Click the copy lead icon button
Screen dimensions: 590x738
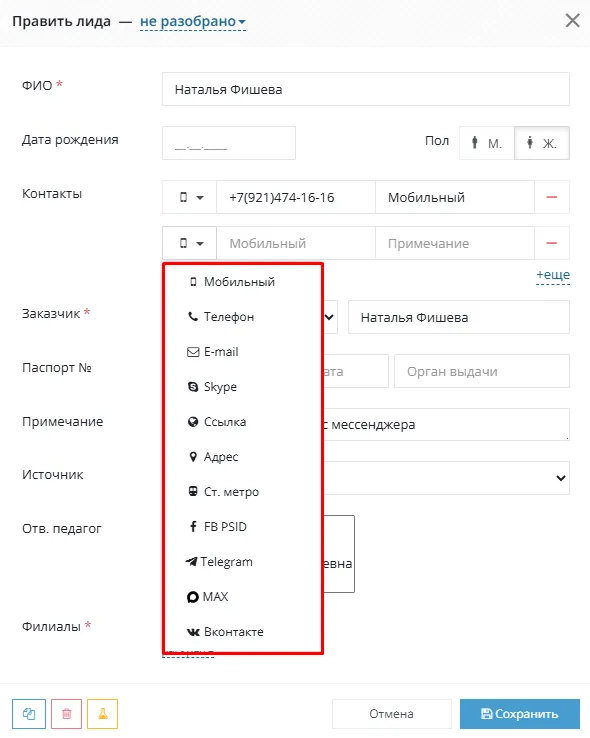[29, 714]
